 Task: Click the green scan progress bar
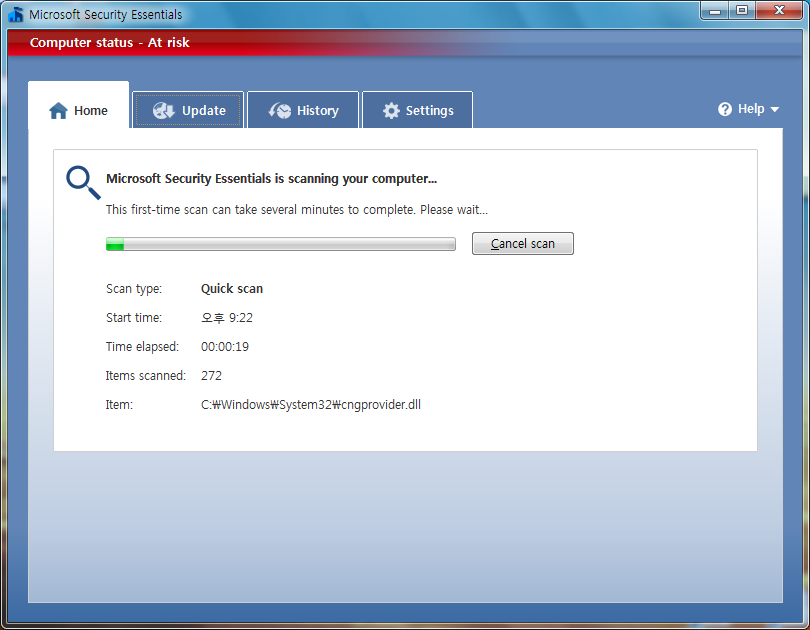coord(281,244)
